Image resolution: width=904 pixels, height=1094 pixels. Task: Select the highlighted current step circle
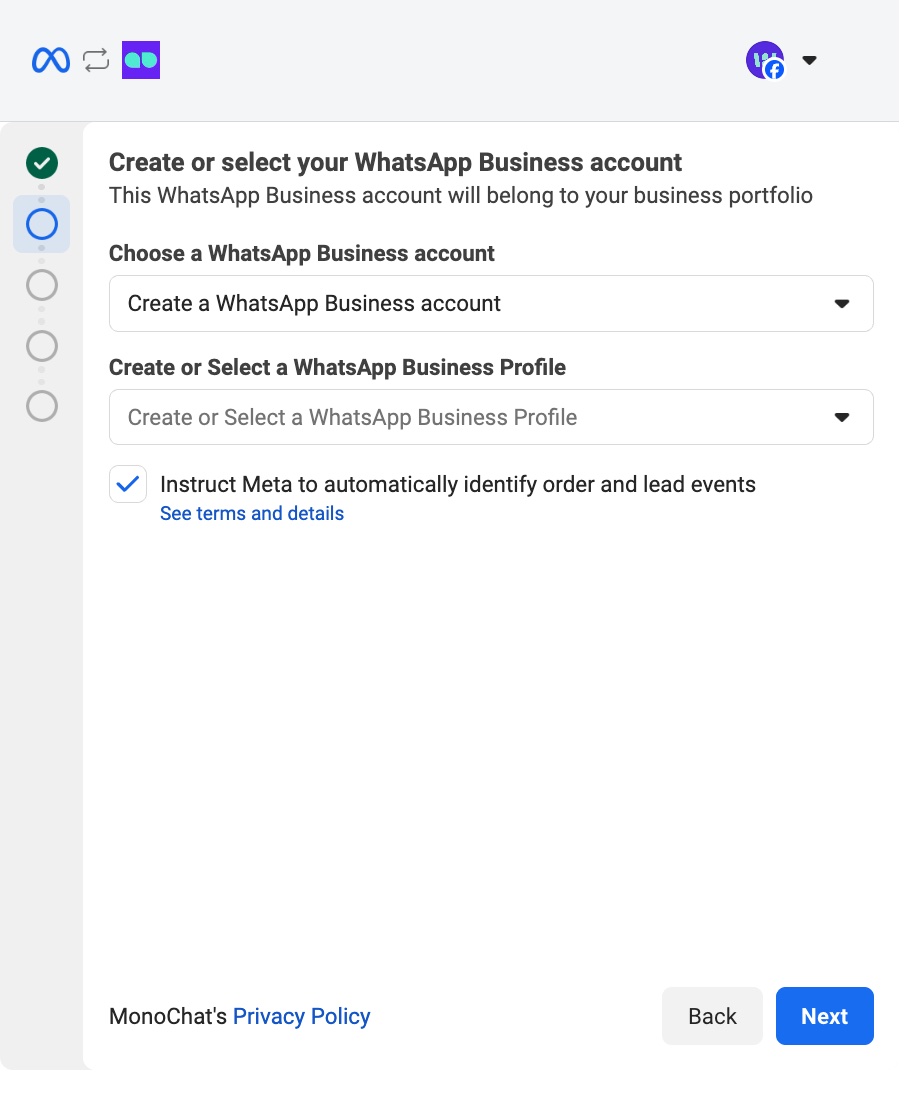(x=41, y=224)
